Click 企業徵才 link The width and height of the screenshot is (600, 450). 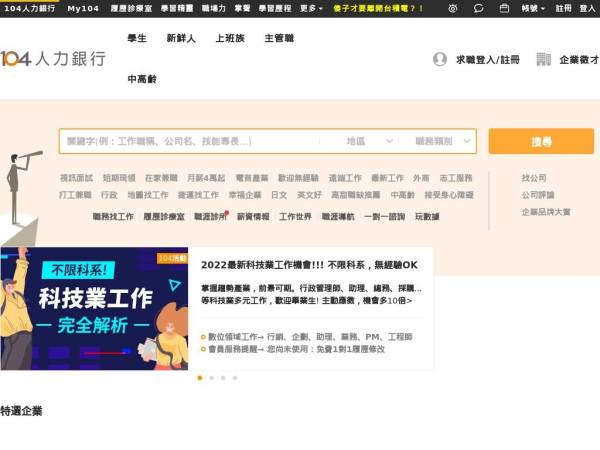coord(579,60)
